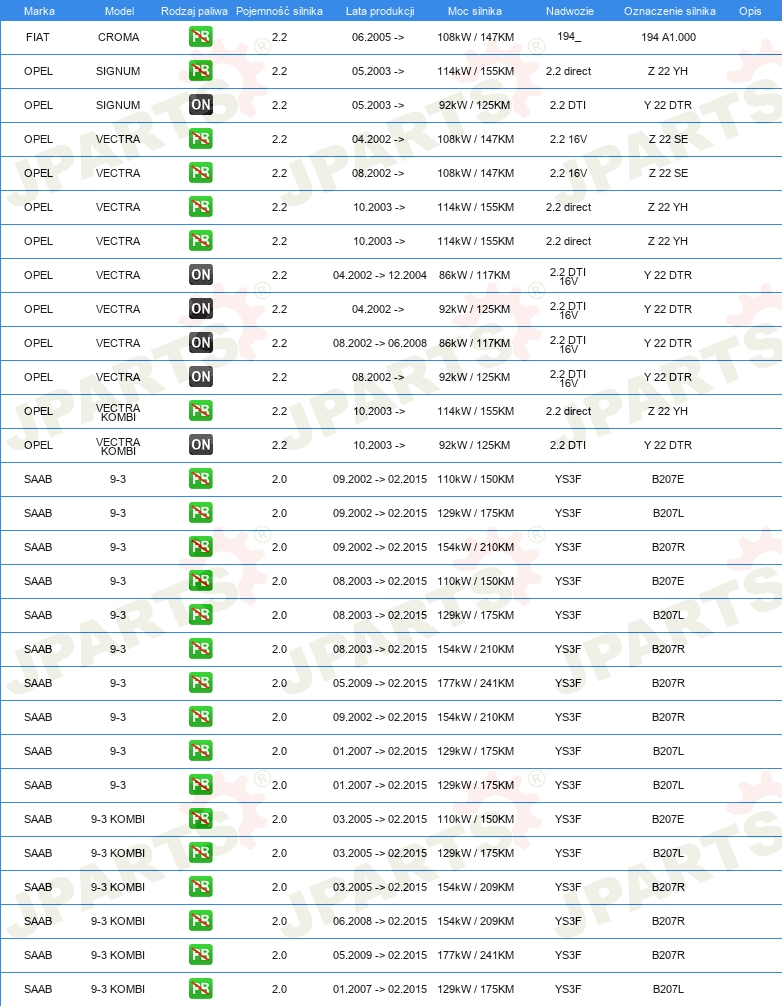Click the ON icon in the VECTRA 08.2002 -> 06.2008 row
This screenshot has width=782, height=1006.
pos(201,343)
